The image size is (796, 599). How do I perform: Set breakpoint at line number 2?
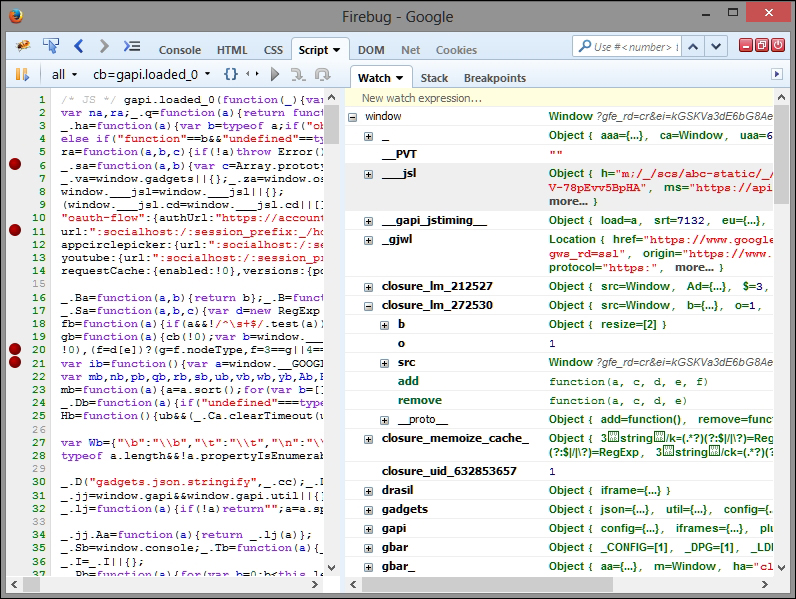click(x=42, y=113)
